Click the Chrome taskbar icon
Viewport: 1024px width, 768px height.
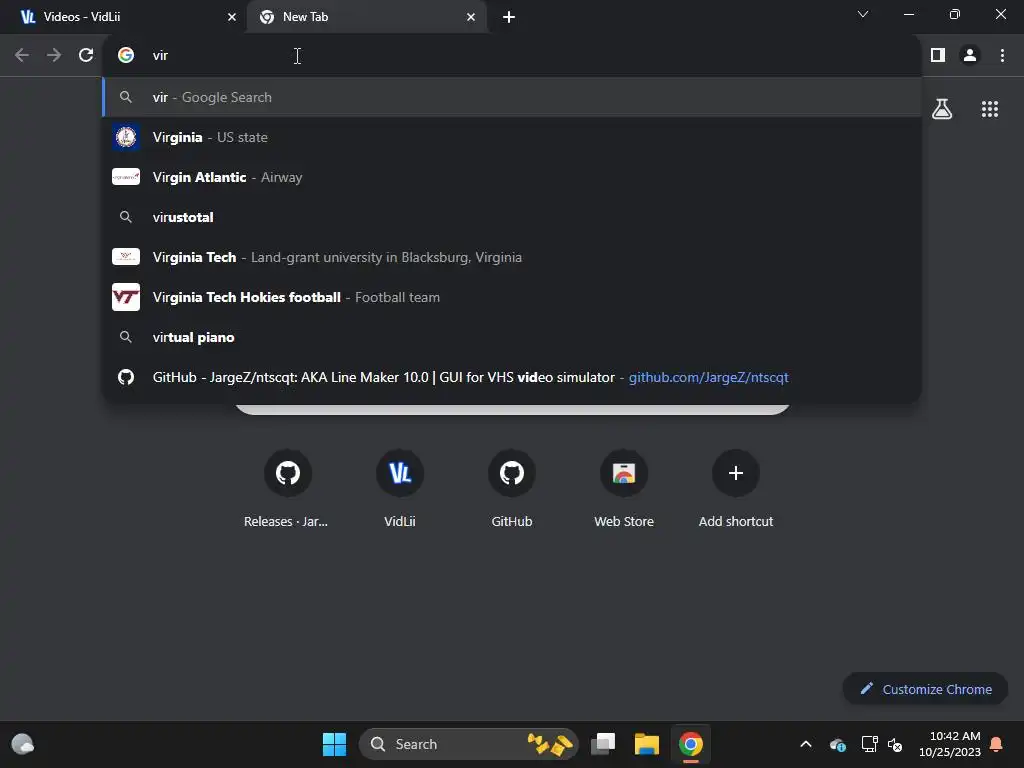690,744
